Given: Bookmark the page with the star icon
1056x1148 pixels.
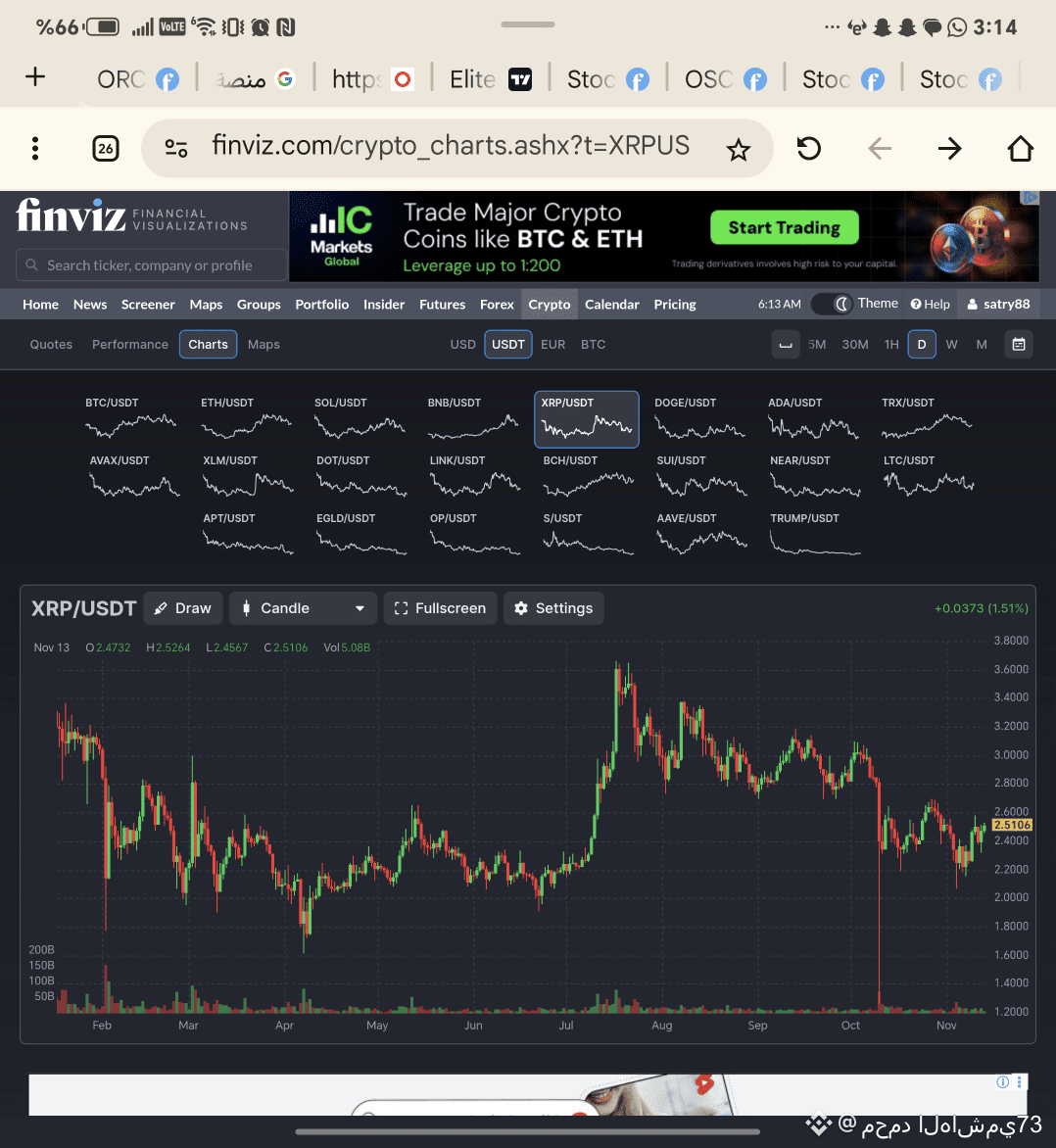Looking at the screenshot, I should point(739,149).
